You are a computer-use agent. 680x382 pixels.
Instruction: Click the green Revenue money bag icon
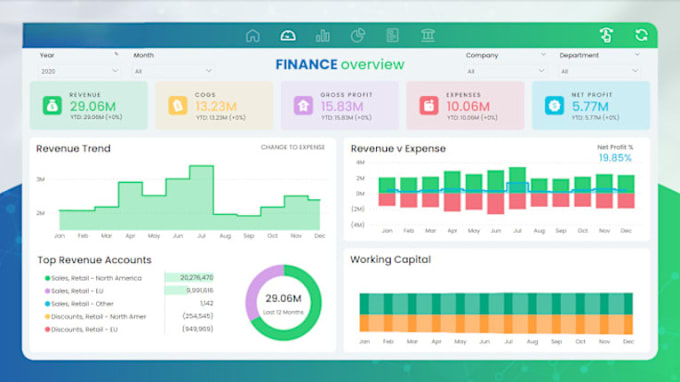click(52, 105)
